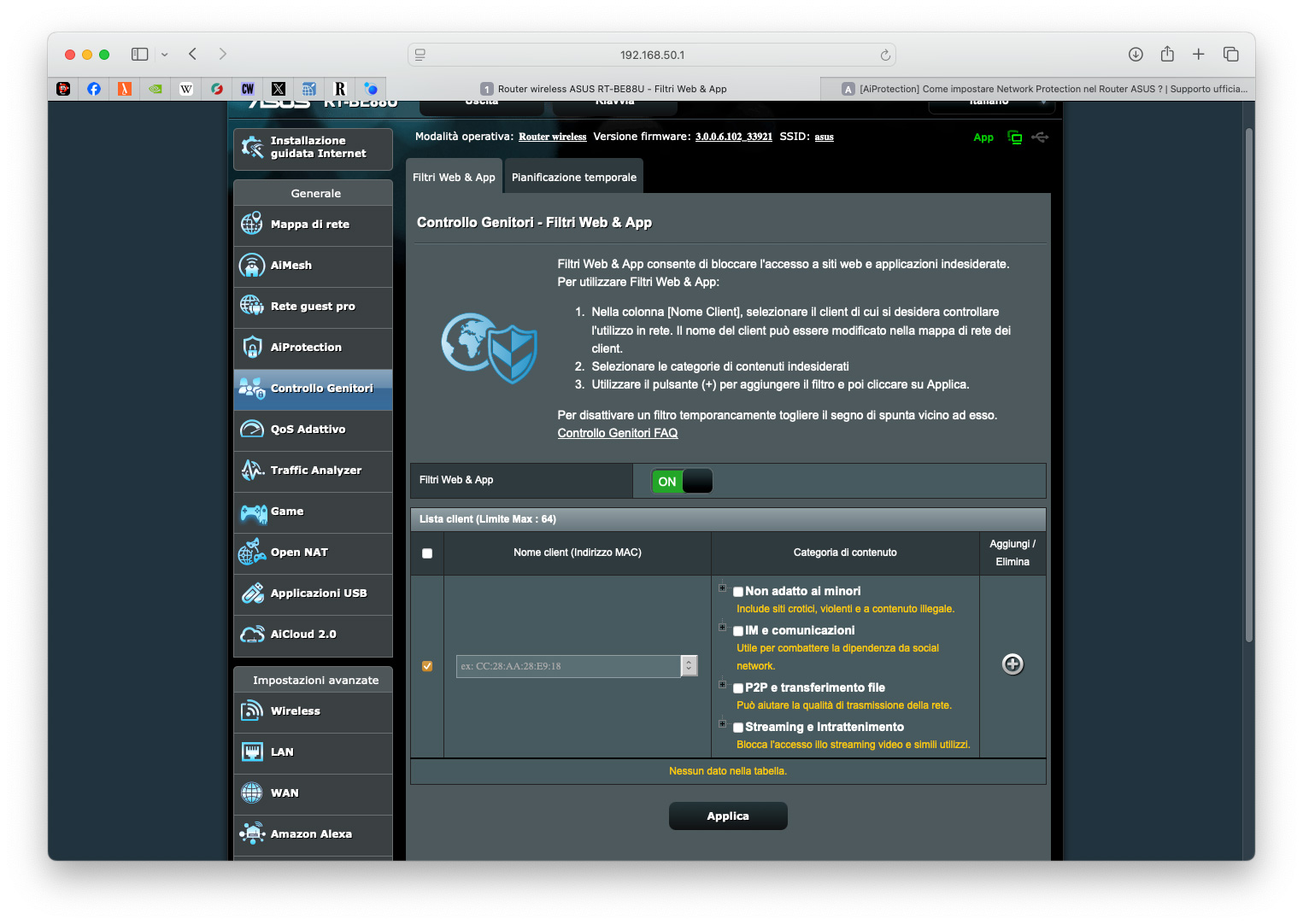1303x924 pixels.
Task: Click Safari's address bar showing 192.168.50.1
Action: (x=652, y=55)
